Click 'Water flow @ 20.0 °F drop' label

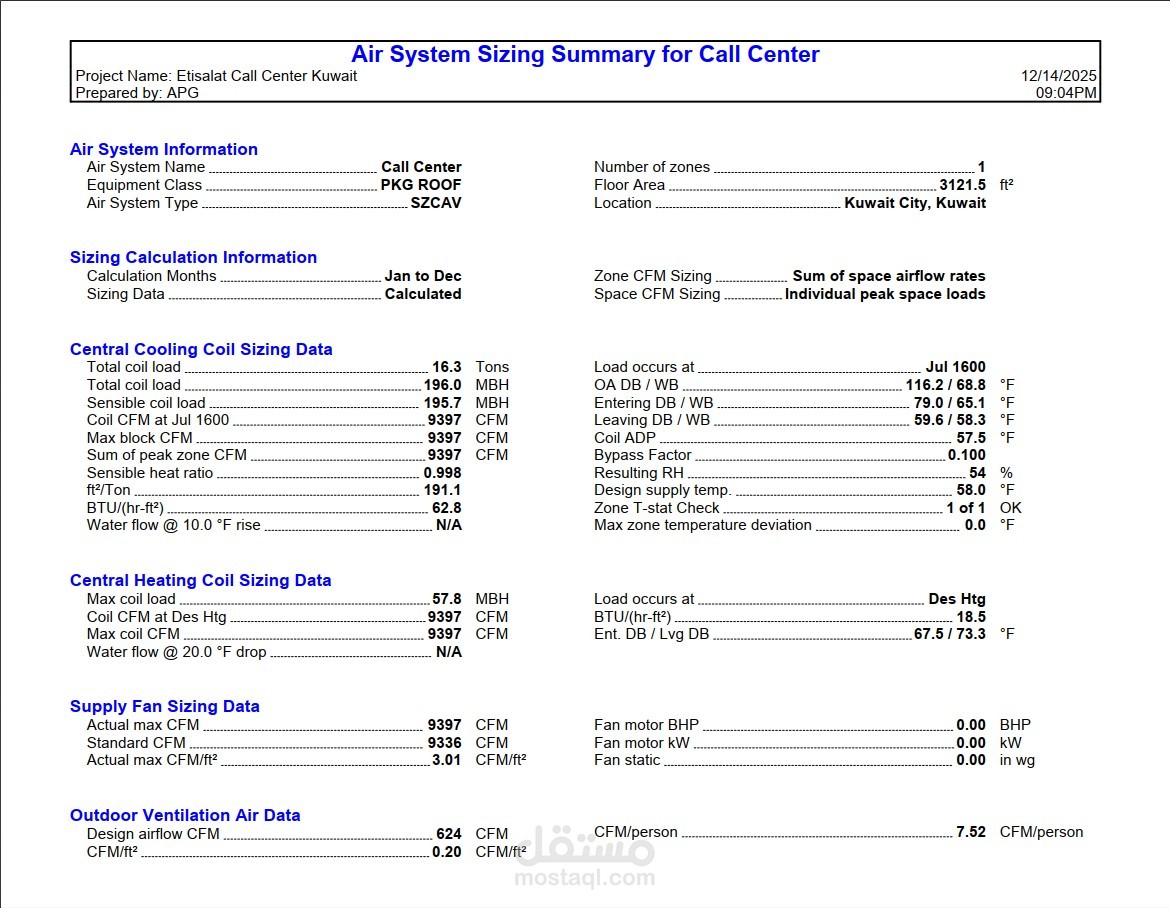[177, 652]
